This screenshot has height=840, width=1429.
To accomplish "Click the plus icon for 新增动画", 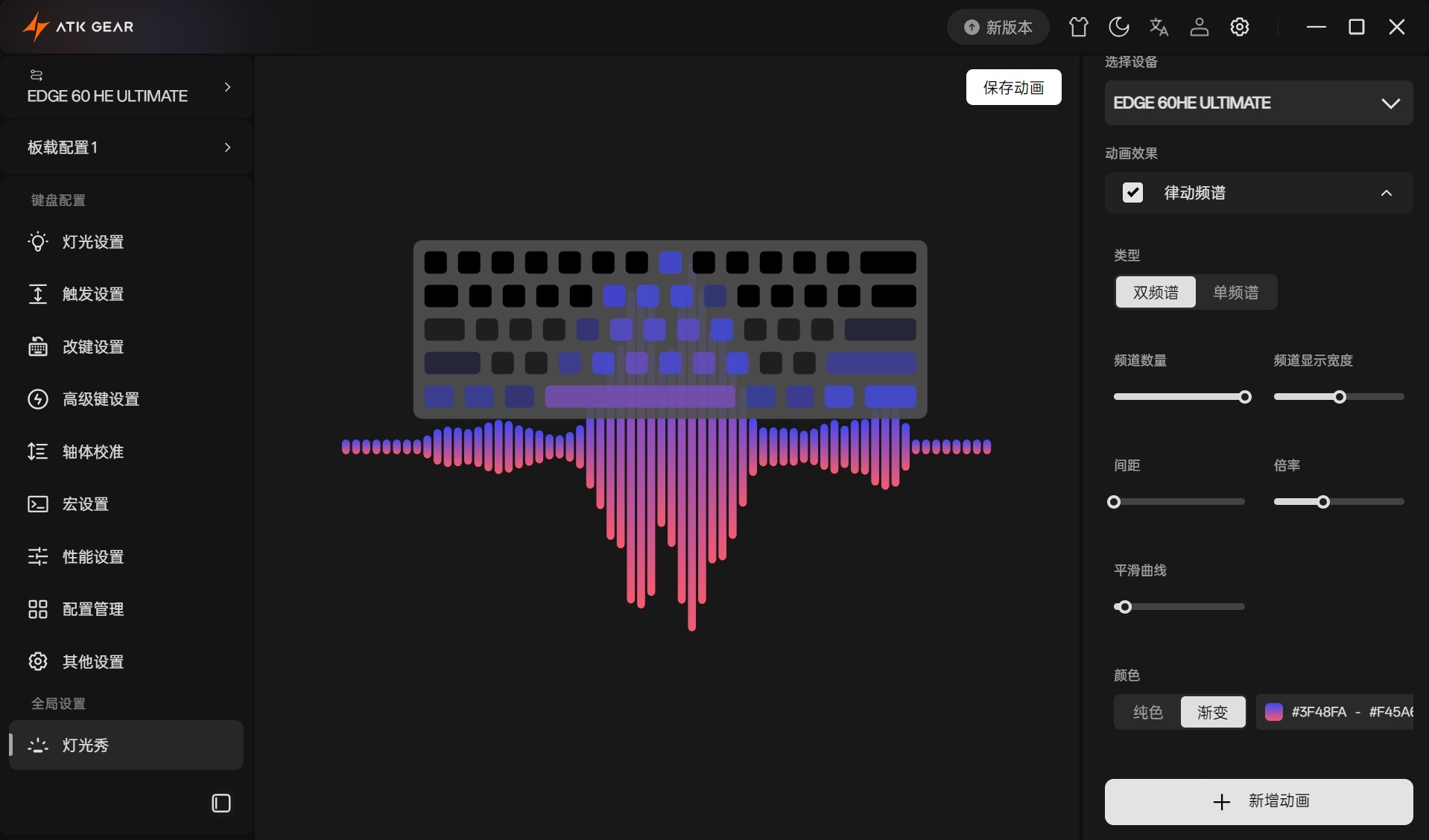I will coord(1221,801).
